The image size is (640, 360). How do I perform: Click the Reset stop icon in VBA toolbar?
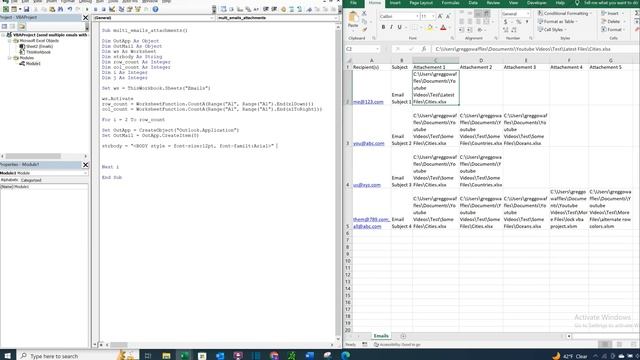coord(104,9)
